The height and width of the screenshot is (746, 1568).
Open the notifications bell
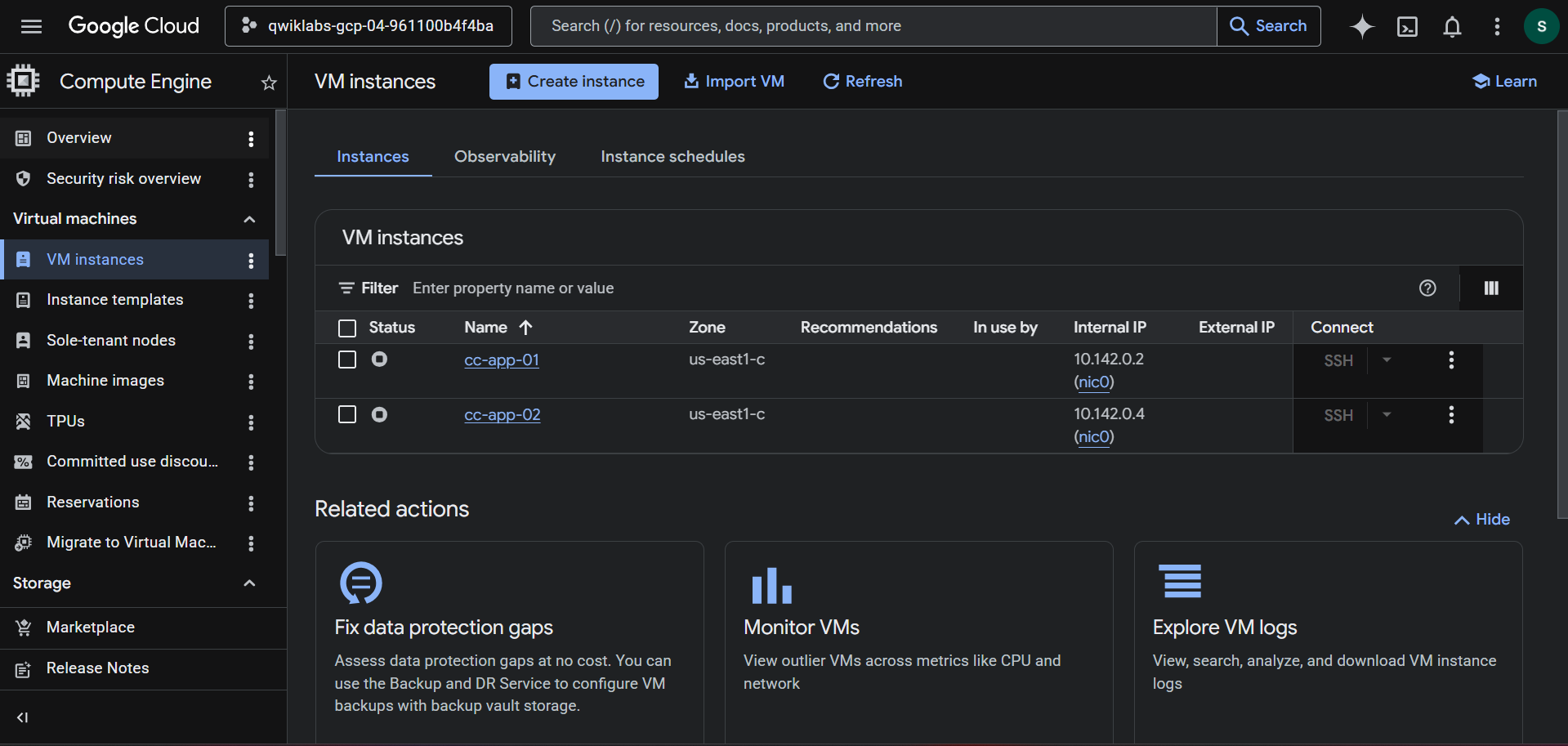(1452, 26)
